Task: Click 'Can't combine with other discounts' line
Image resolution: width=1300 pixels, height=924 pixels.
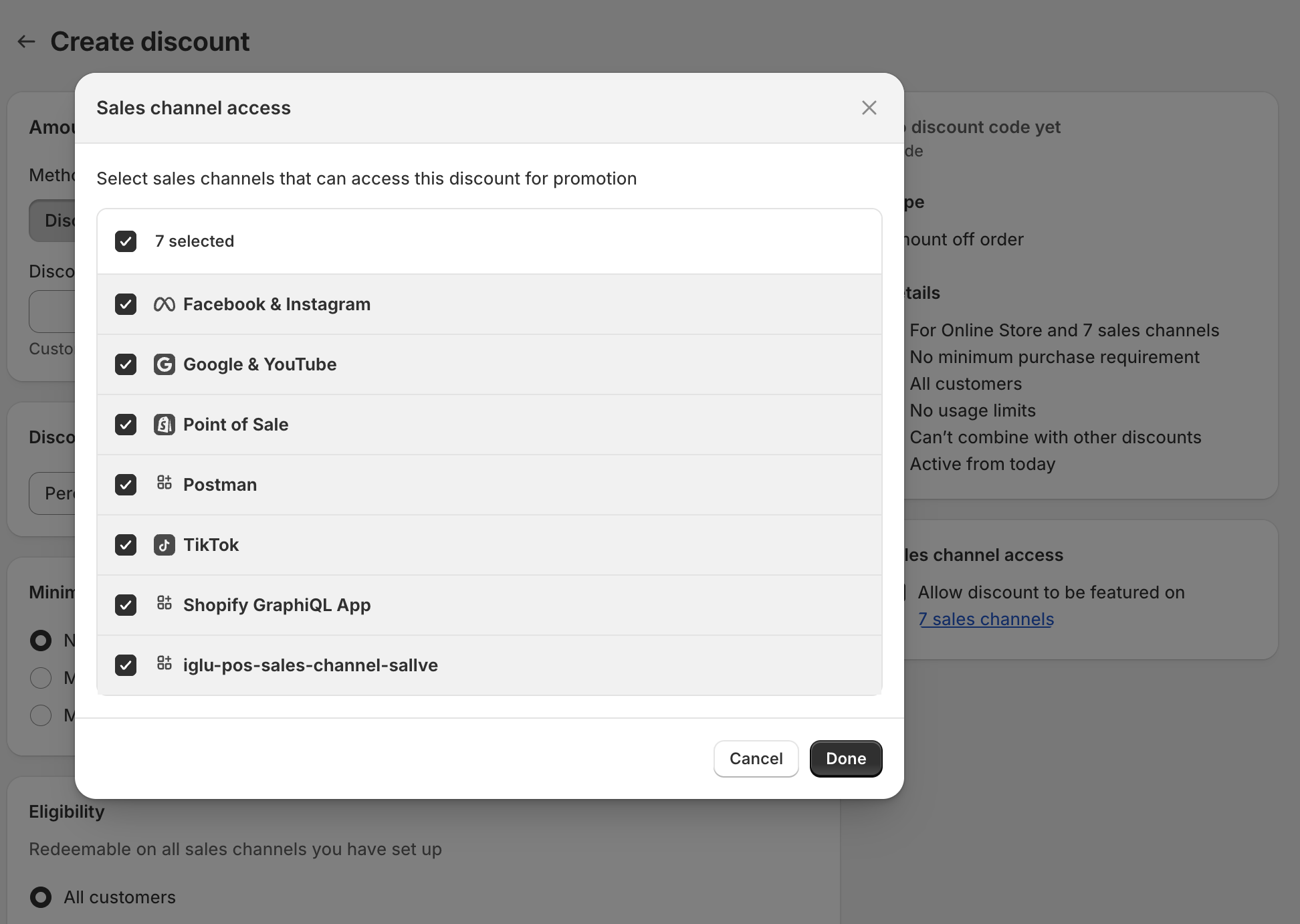Action: (1055, 437)
